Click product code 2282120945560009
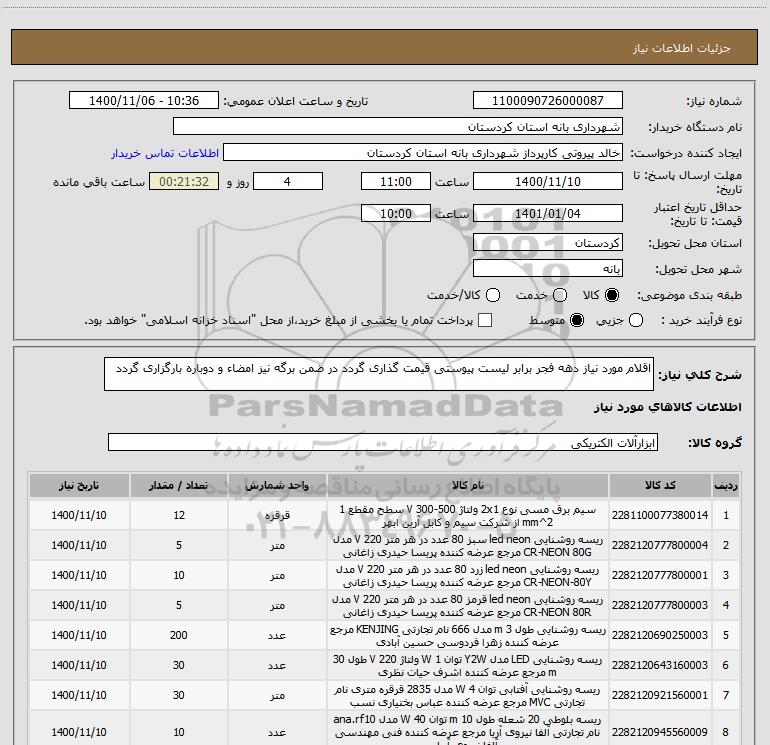The height and width of the screenshot is (745, 770). pos(660,732)
